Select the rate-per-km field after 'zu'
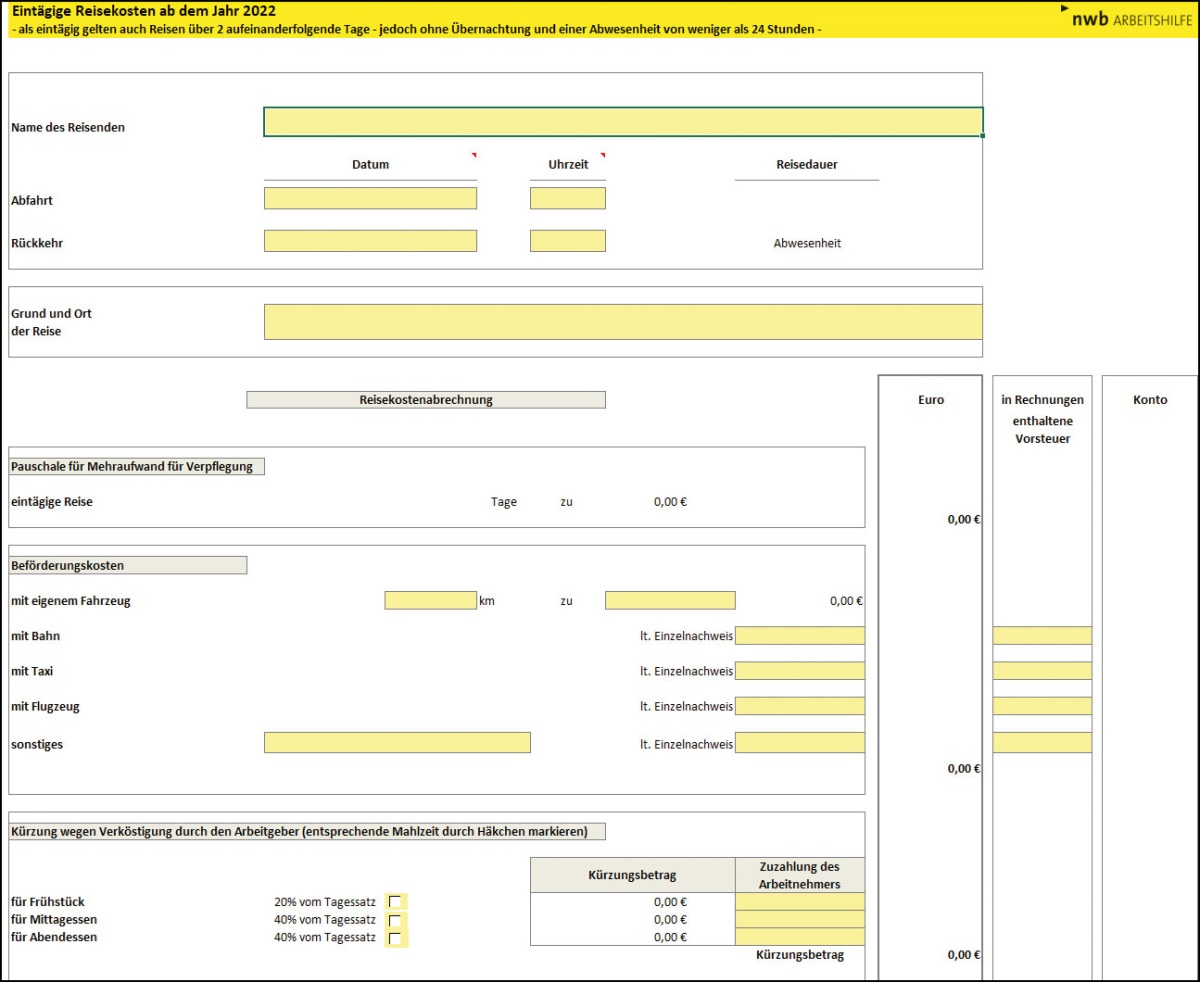 click(x=670, y=600)
